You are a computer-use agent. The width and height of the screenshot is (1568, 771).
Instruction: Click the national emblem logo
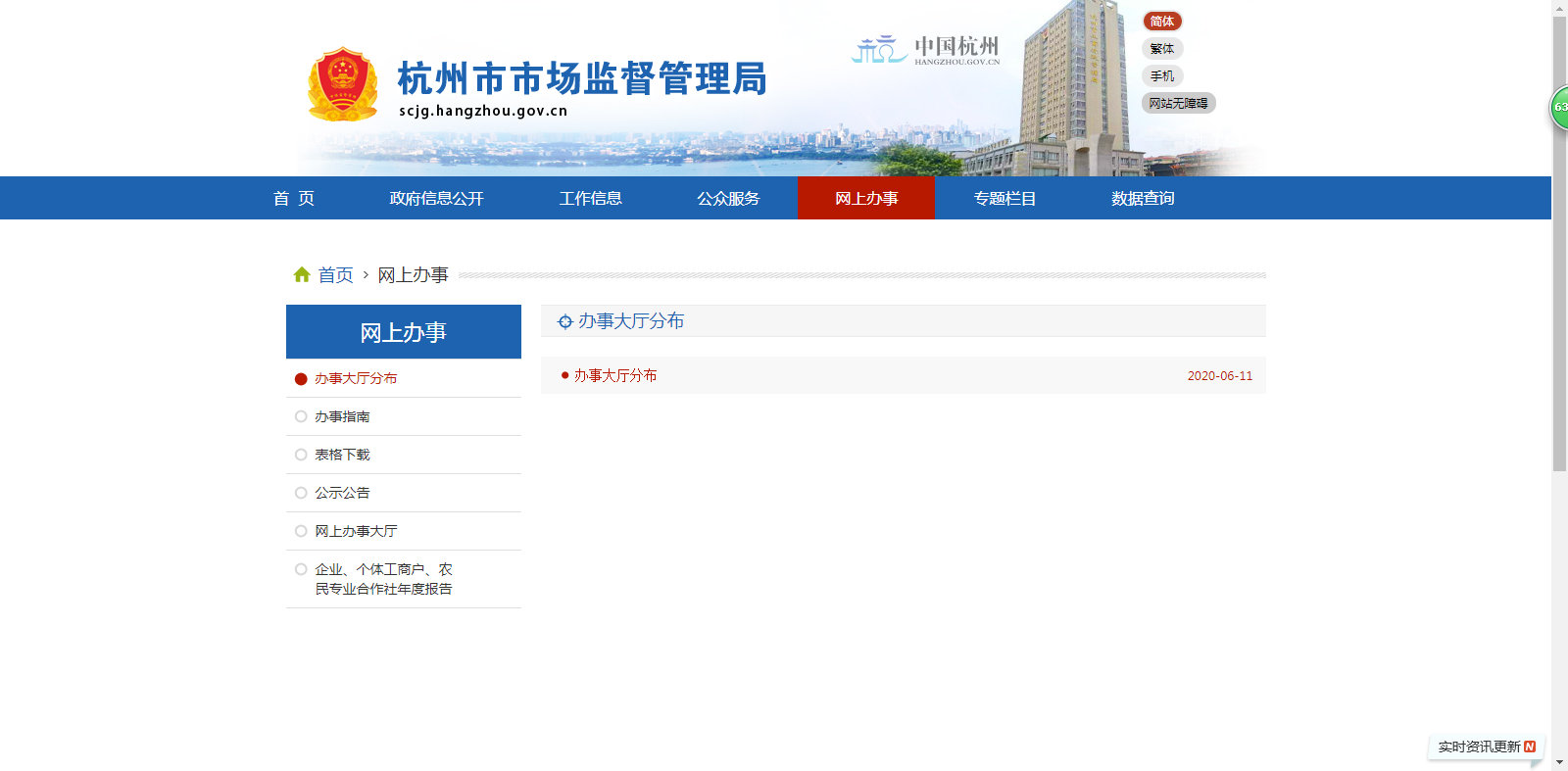click(342, 84)
